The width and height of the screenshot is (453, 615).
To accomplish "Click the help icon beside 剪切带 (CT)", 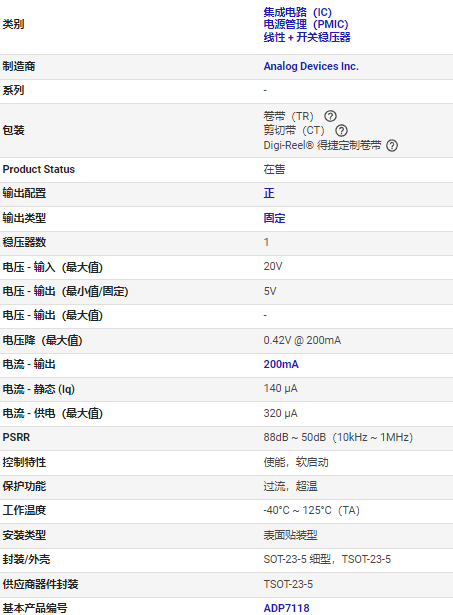I will pos(341,130).
